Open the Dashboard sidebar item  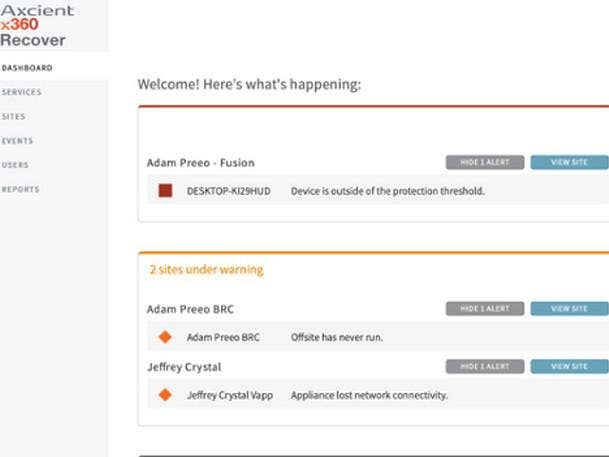27,68
